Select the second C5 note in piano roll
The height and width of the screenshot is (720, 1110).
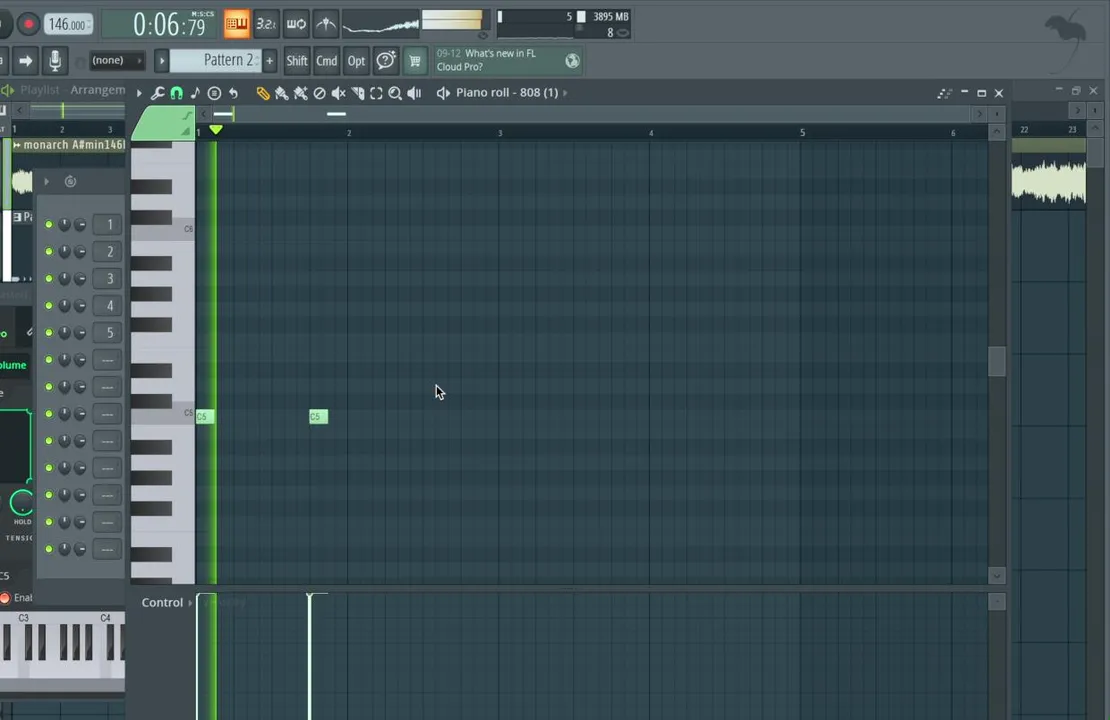(319, 416)
